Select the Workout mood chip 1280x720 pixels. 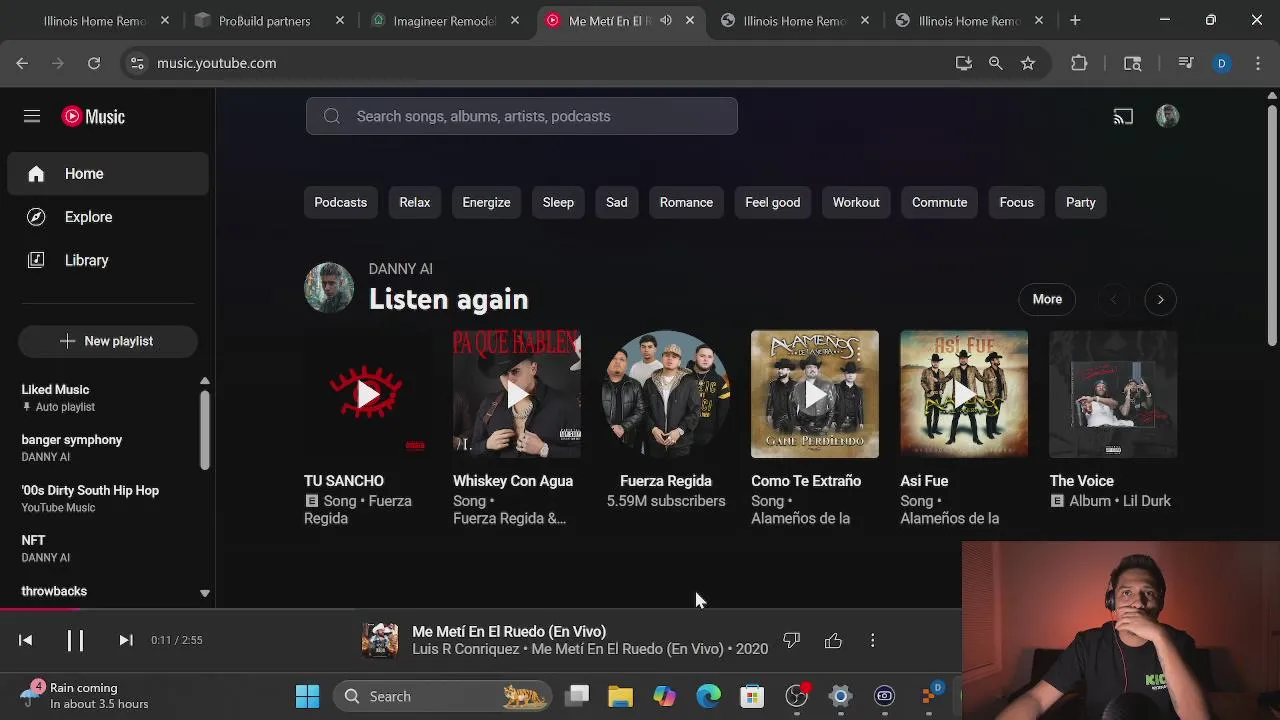coord(856,202)
